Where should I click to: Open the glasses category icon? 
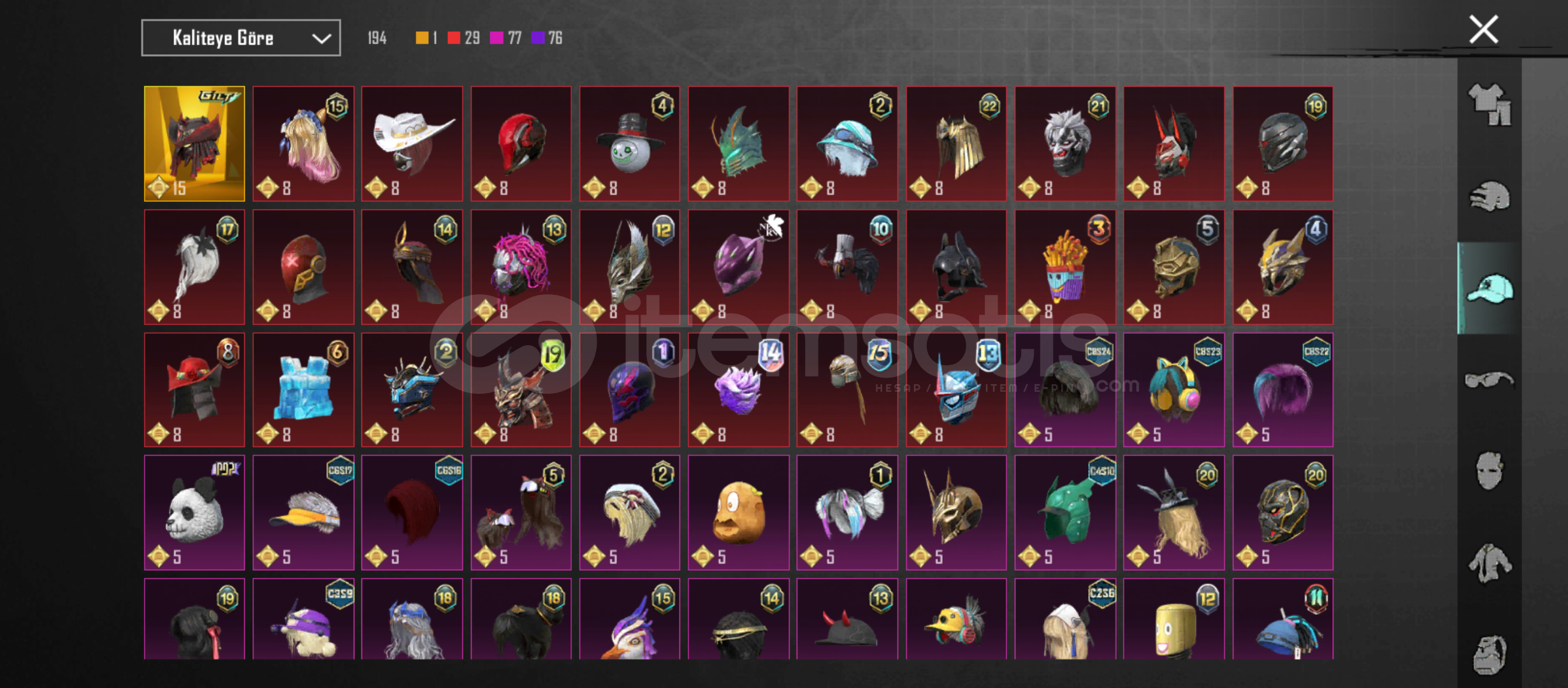(1490, 380)
